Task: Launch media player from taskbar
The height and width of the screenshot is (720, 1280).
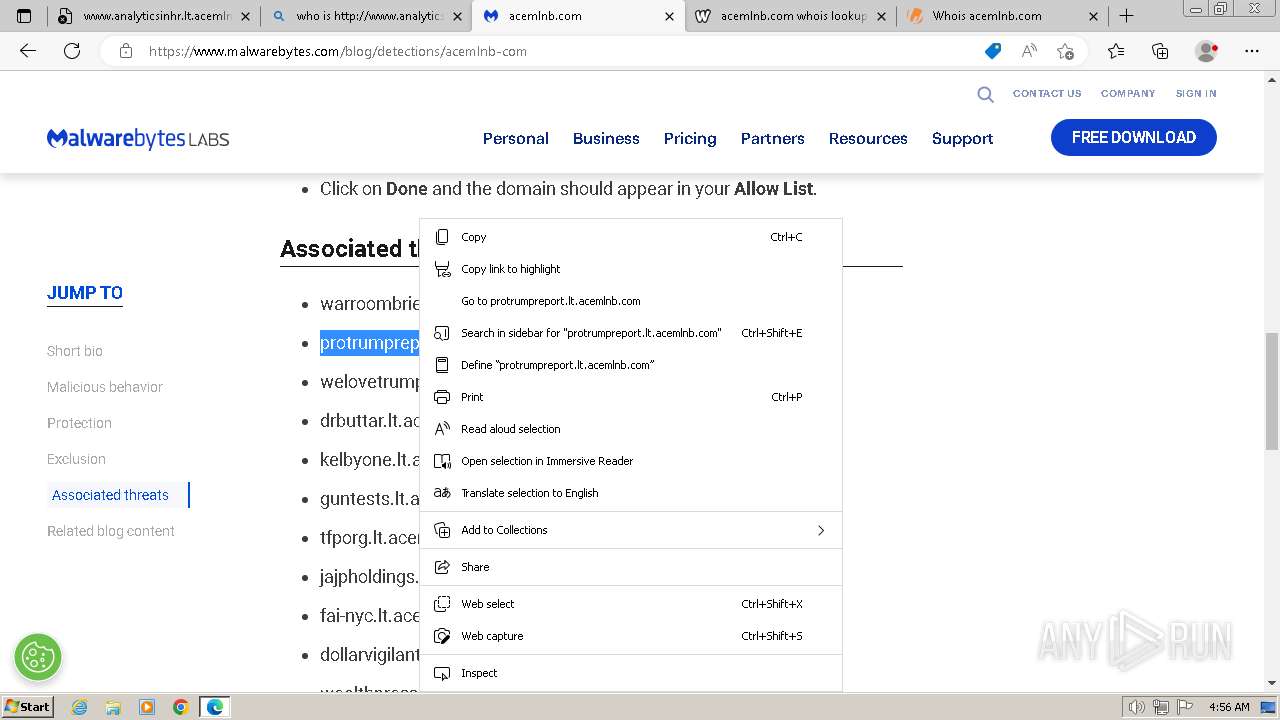Action: (147, 707)
